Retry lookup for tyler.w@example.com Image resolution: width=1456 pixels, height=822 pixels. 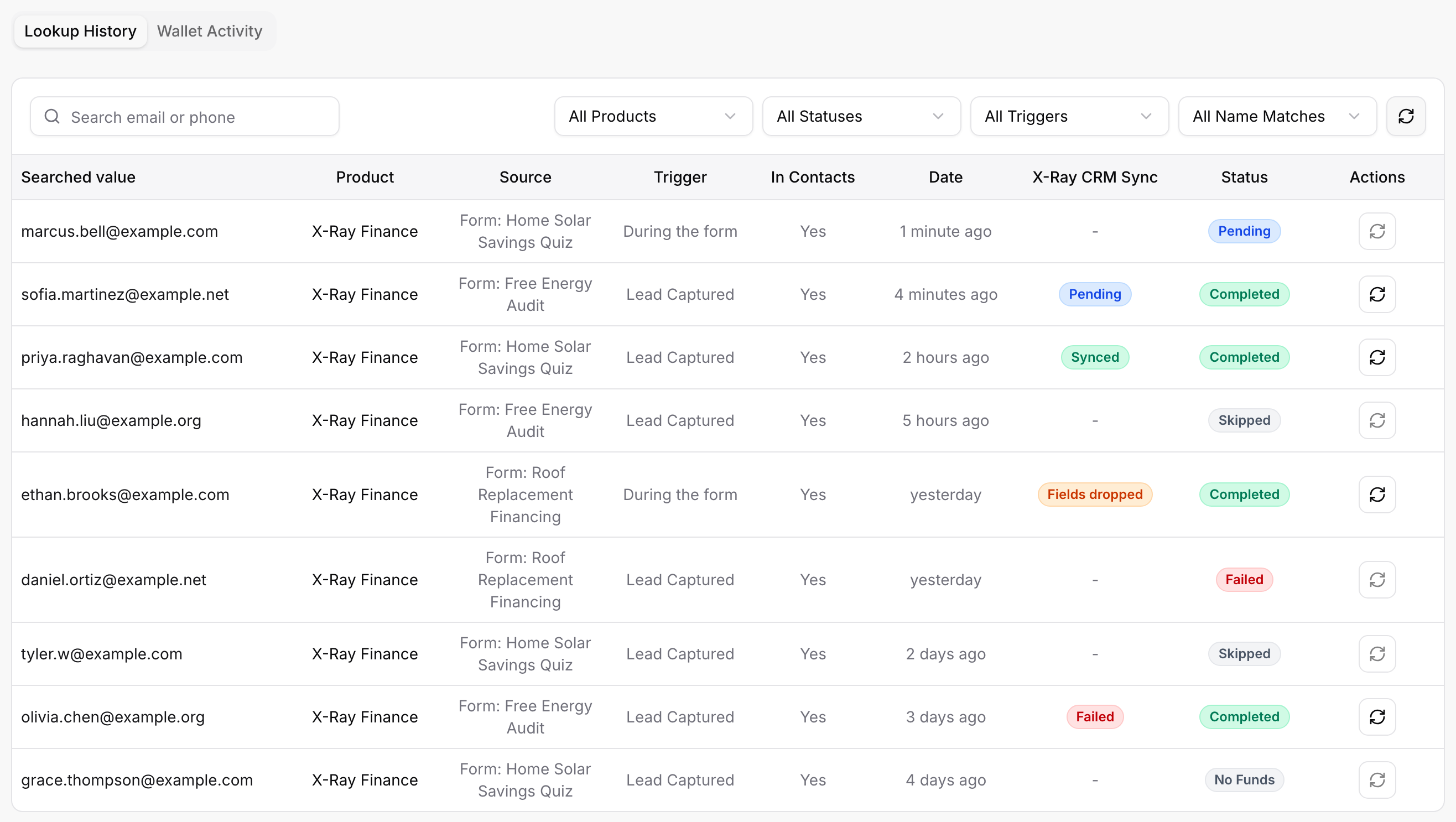pos(1377,654)
